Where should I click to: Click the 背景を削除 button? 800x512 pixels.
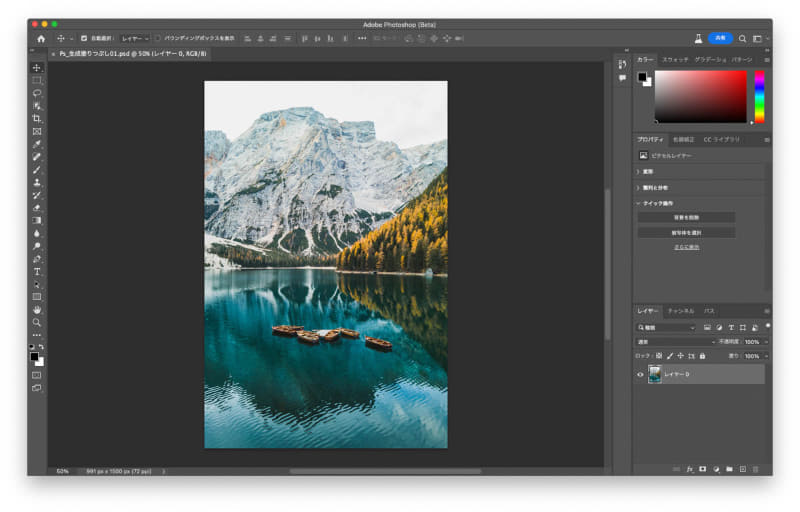tap(685, 217)
